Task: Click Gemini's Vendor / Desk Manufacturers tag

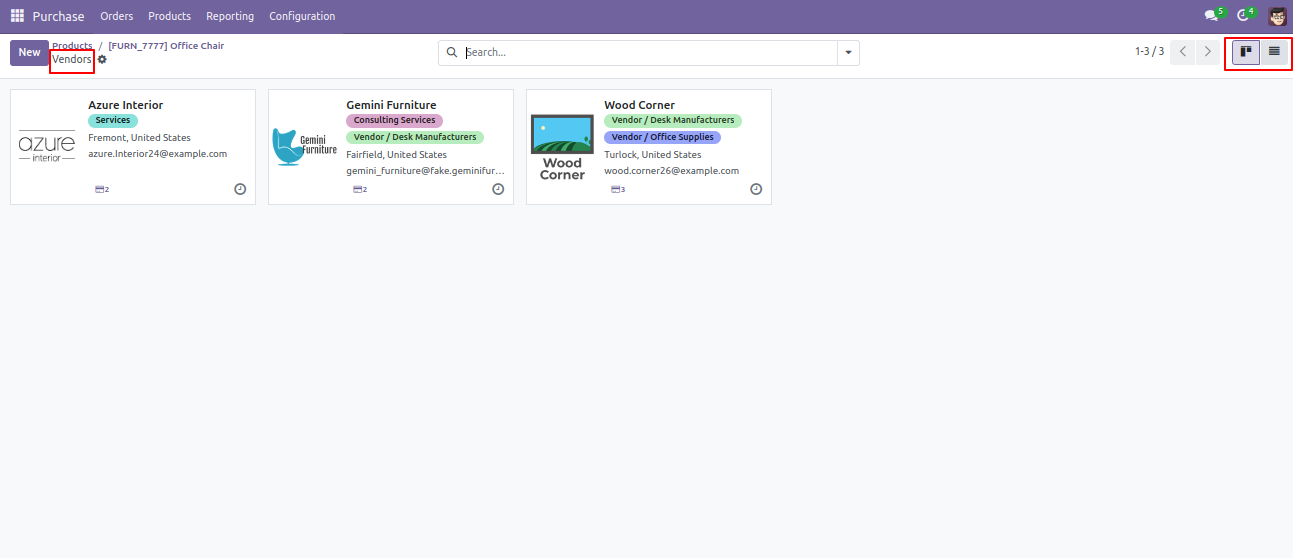Action: click(x=415, y=137)
